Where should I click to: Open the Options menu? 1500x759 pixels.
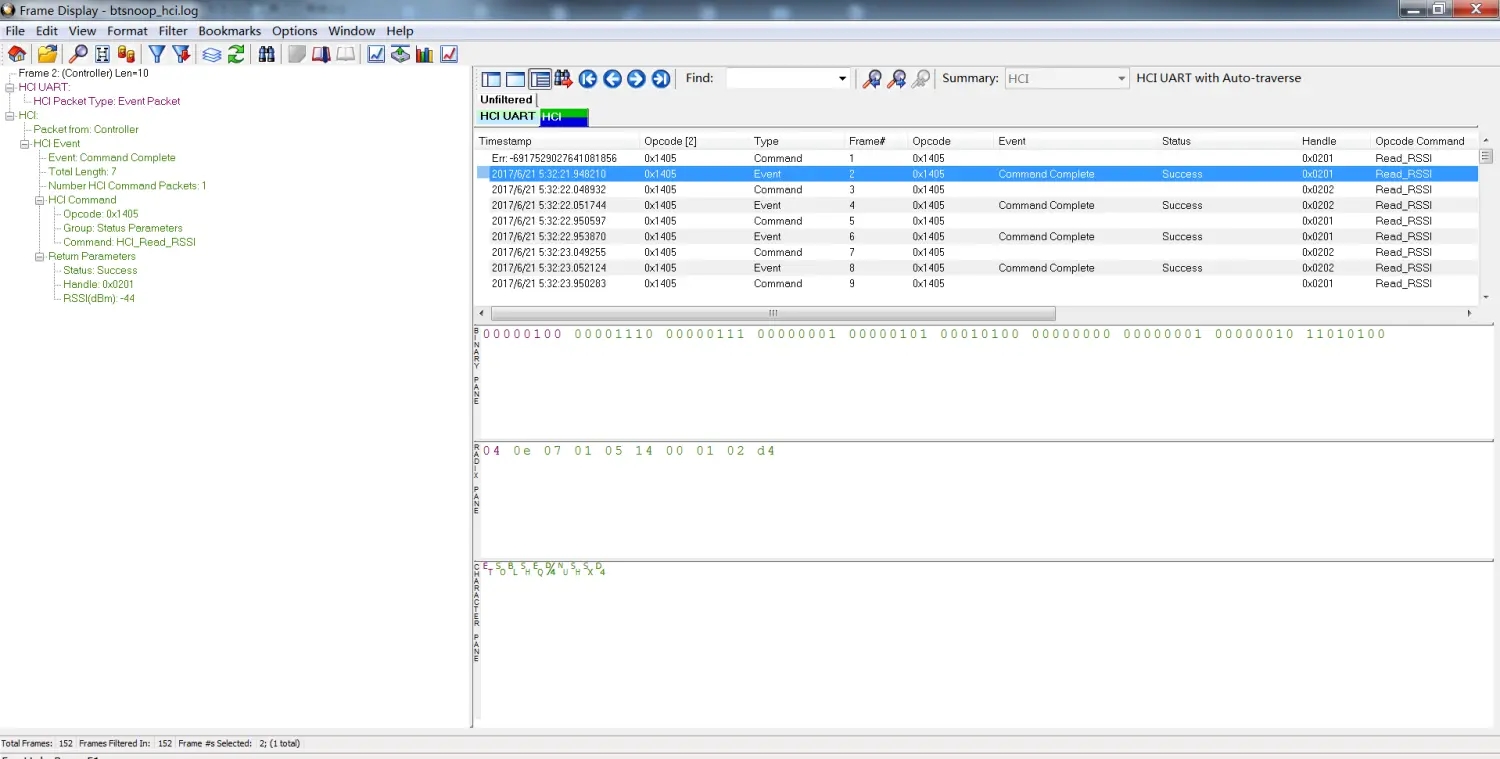coord(295,31)
